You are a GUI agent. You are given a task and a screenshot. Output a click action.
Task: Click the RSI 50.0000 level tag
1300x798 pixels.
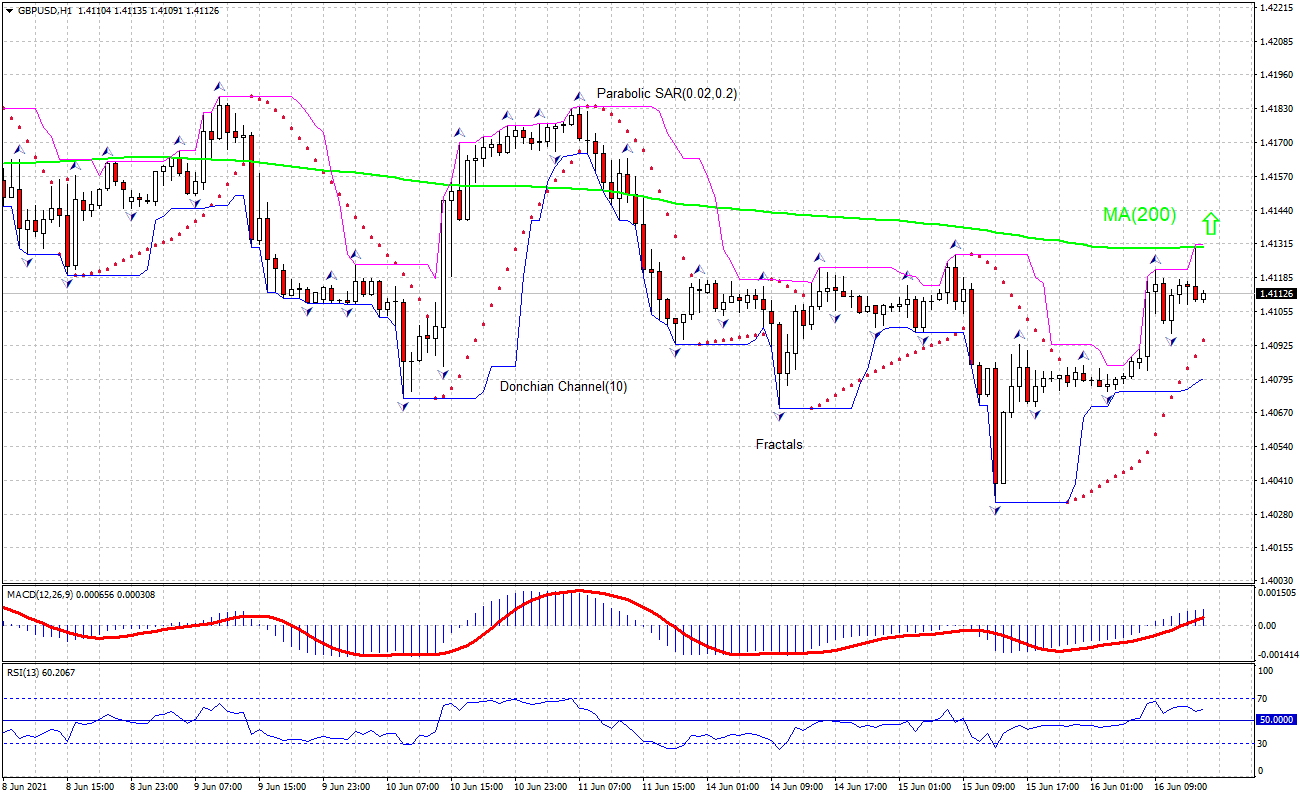[1275, 720]
